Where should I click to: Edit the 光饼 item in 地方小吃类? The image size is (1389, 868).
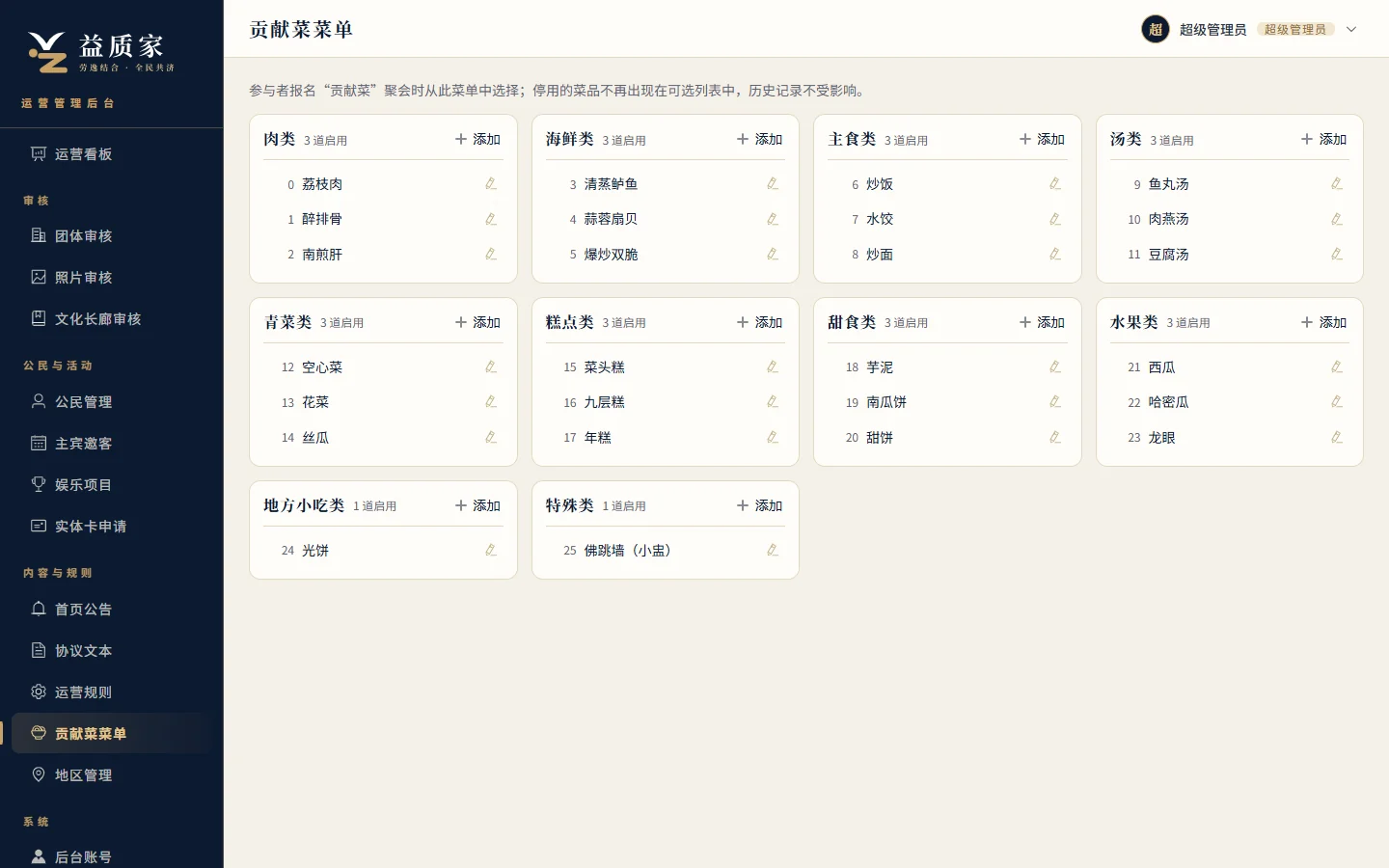(491, 550)
